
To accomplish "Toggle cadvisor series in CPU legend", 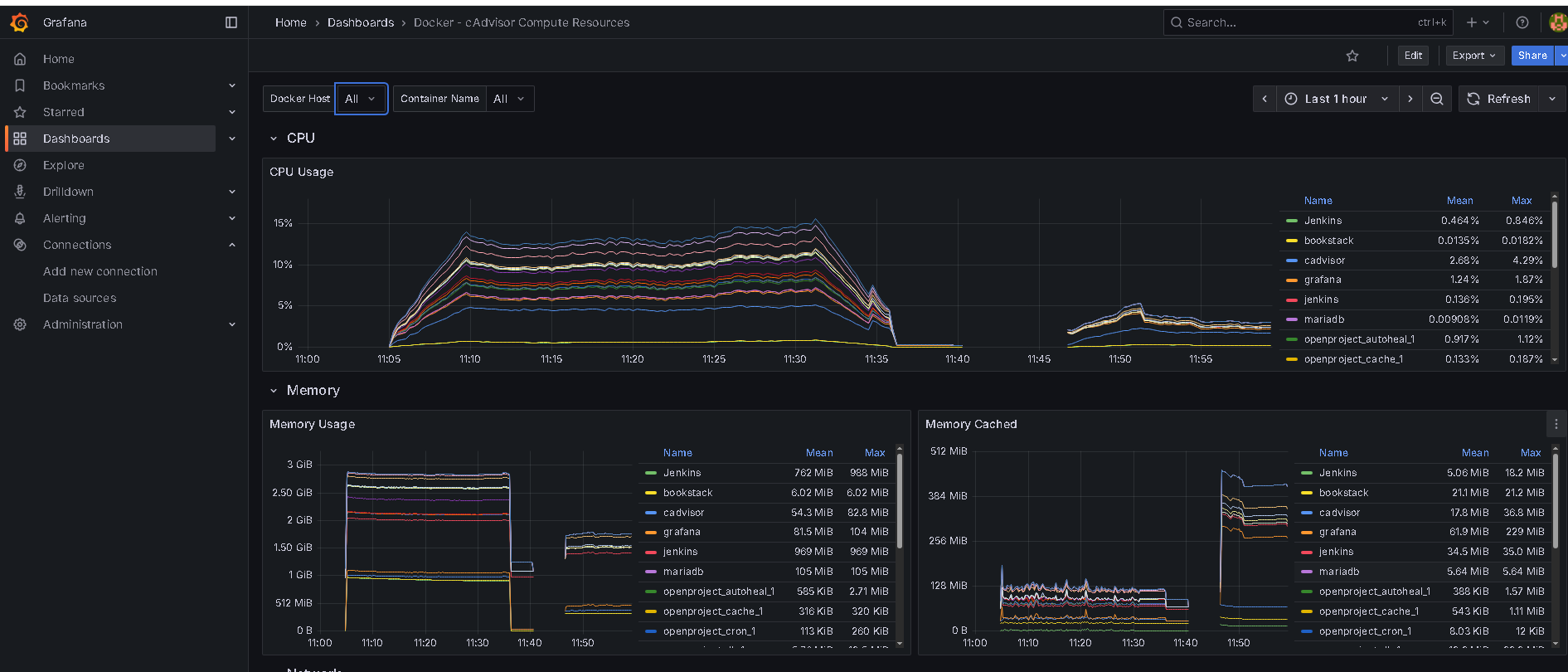I will click(1325, 261).
